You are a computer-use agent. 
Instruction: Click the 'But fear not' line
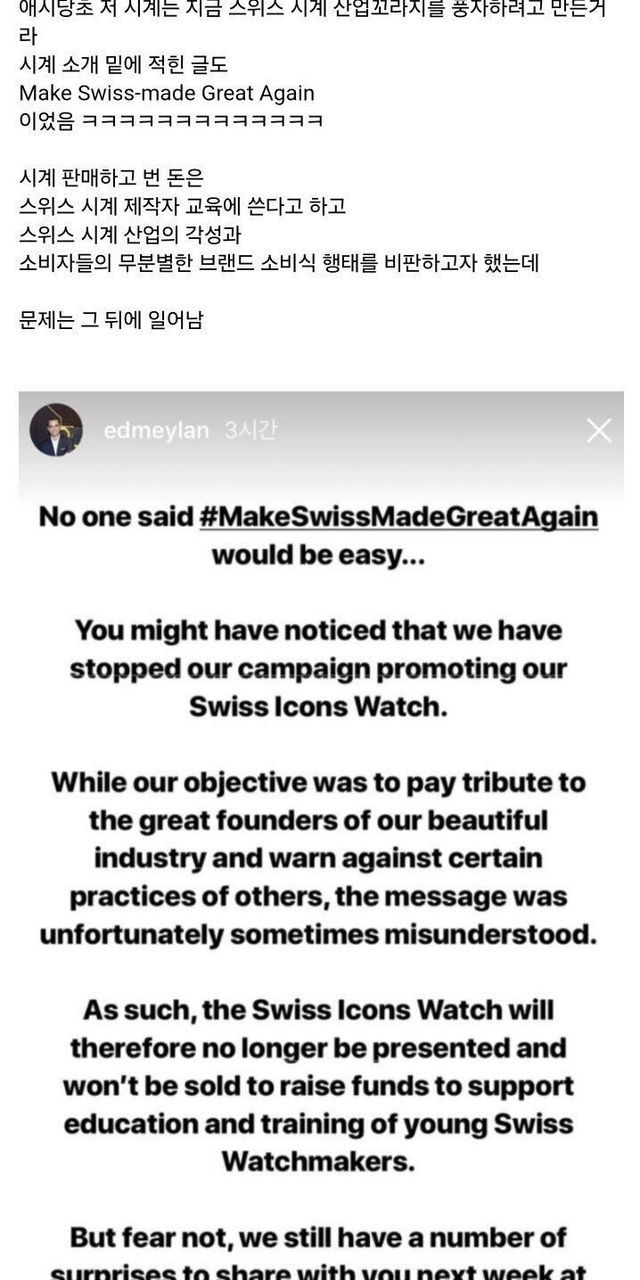click(318, 1237)
